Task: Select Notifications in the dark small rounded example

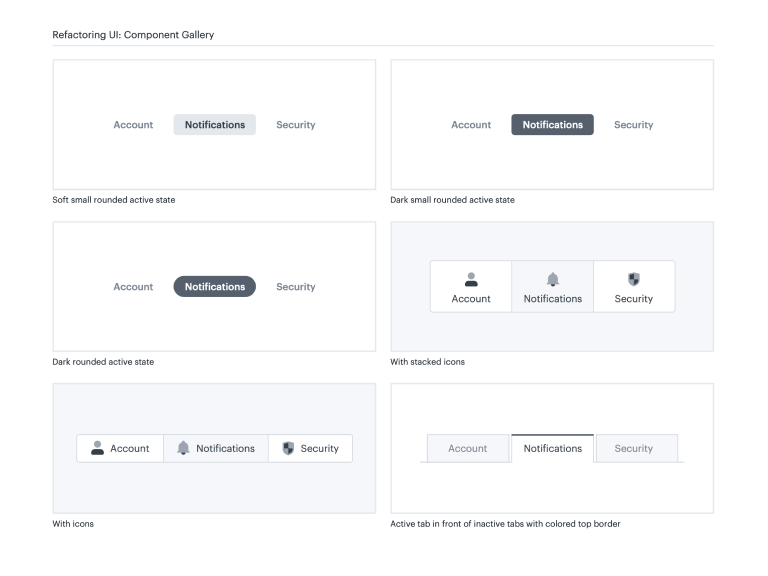Action: tap(552, 125)
